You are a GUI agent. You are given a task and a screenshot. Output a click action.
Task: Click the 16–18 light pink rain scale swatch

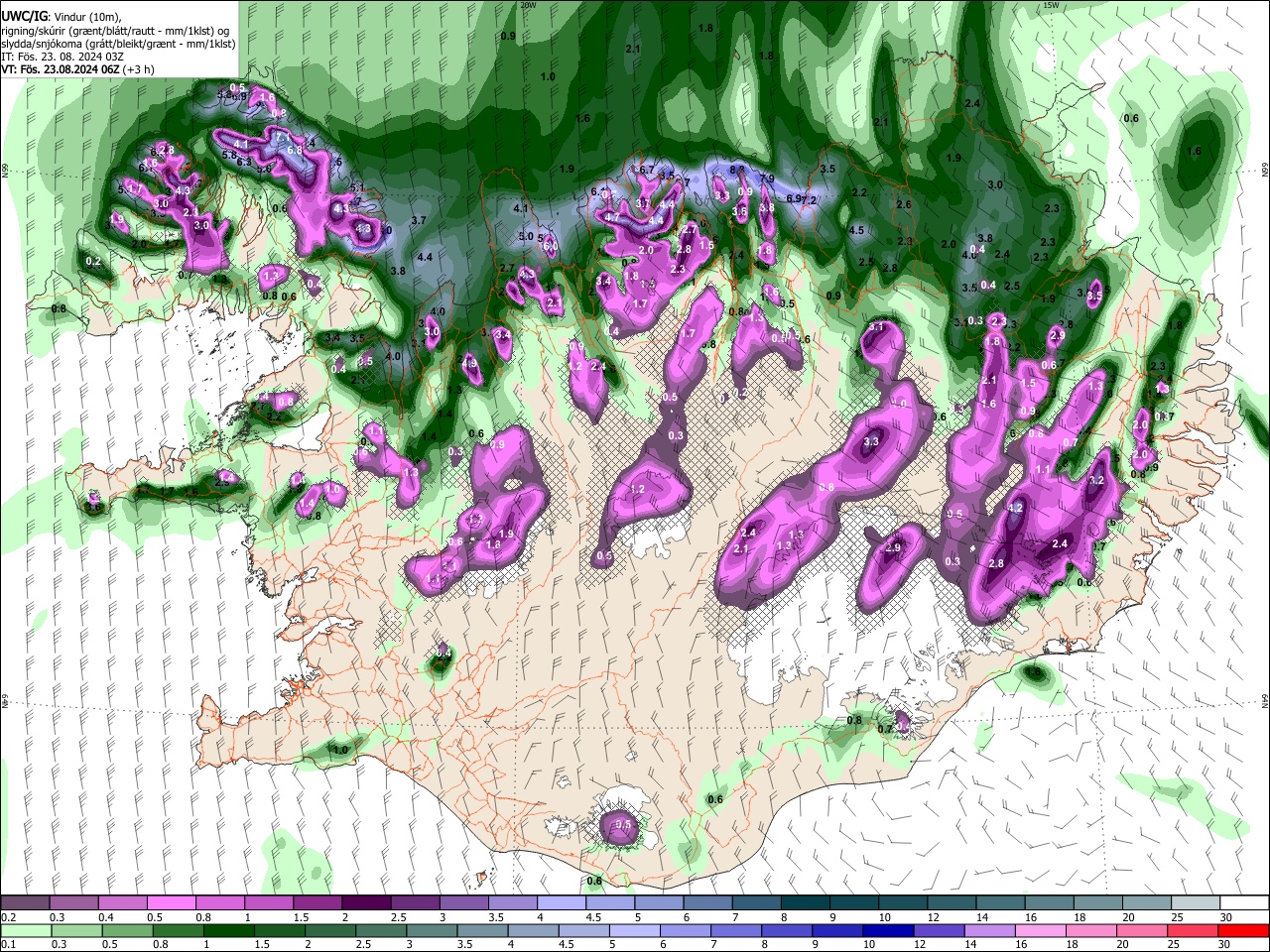coord(1040,930)
